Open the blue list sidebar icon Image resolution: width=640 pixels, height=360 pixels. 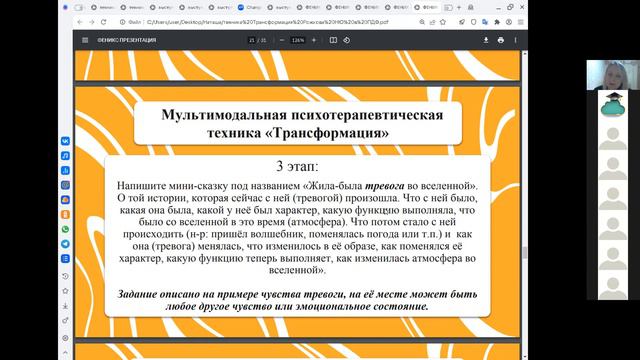[65, 259]
